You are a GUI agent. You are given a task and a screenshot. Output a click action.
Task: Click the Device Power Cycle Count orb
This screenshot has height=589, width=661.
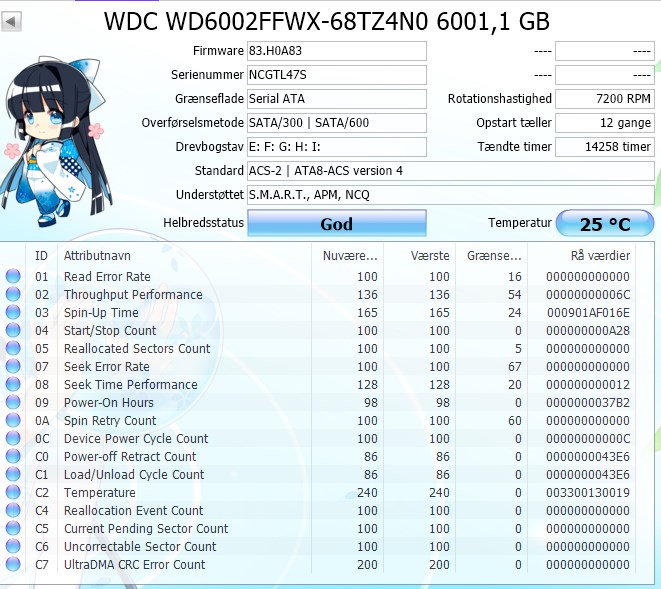point(13,438)
